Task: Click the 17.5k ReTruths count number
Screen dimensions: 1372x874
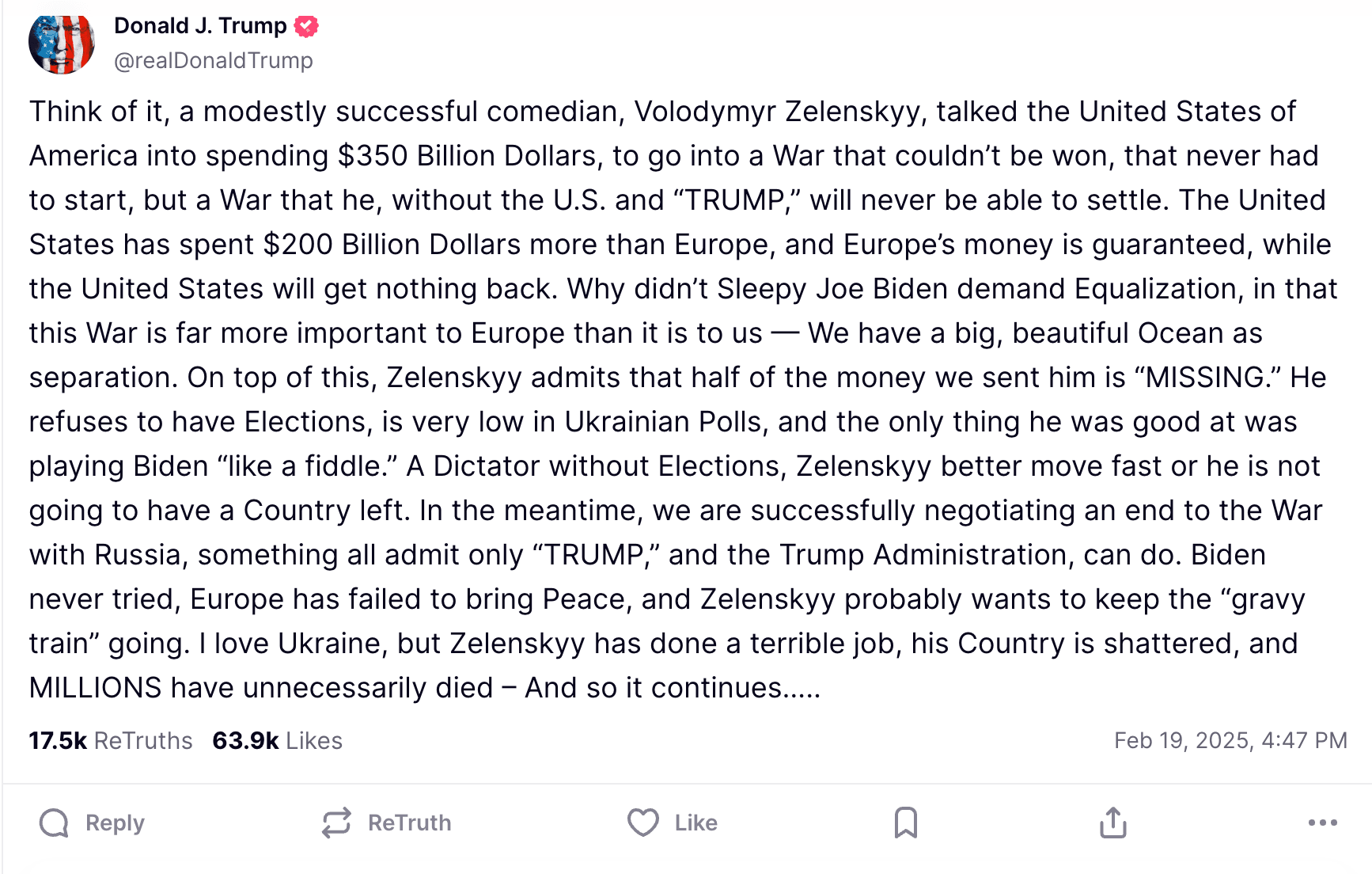Action: pyautogui.click(x=58, y=741)
